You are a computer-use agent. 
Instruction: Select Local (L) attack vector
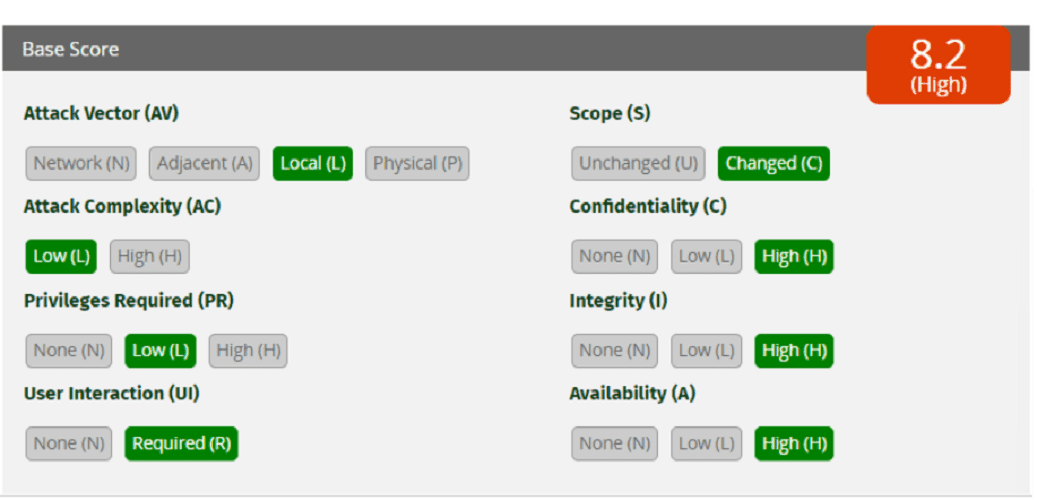point(313,163)
